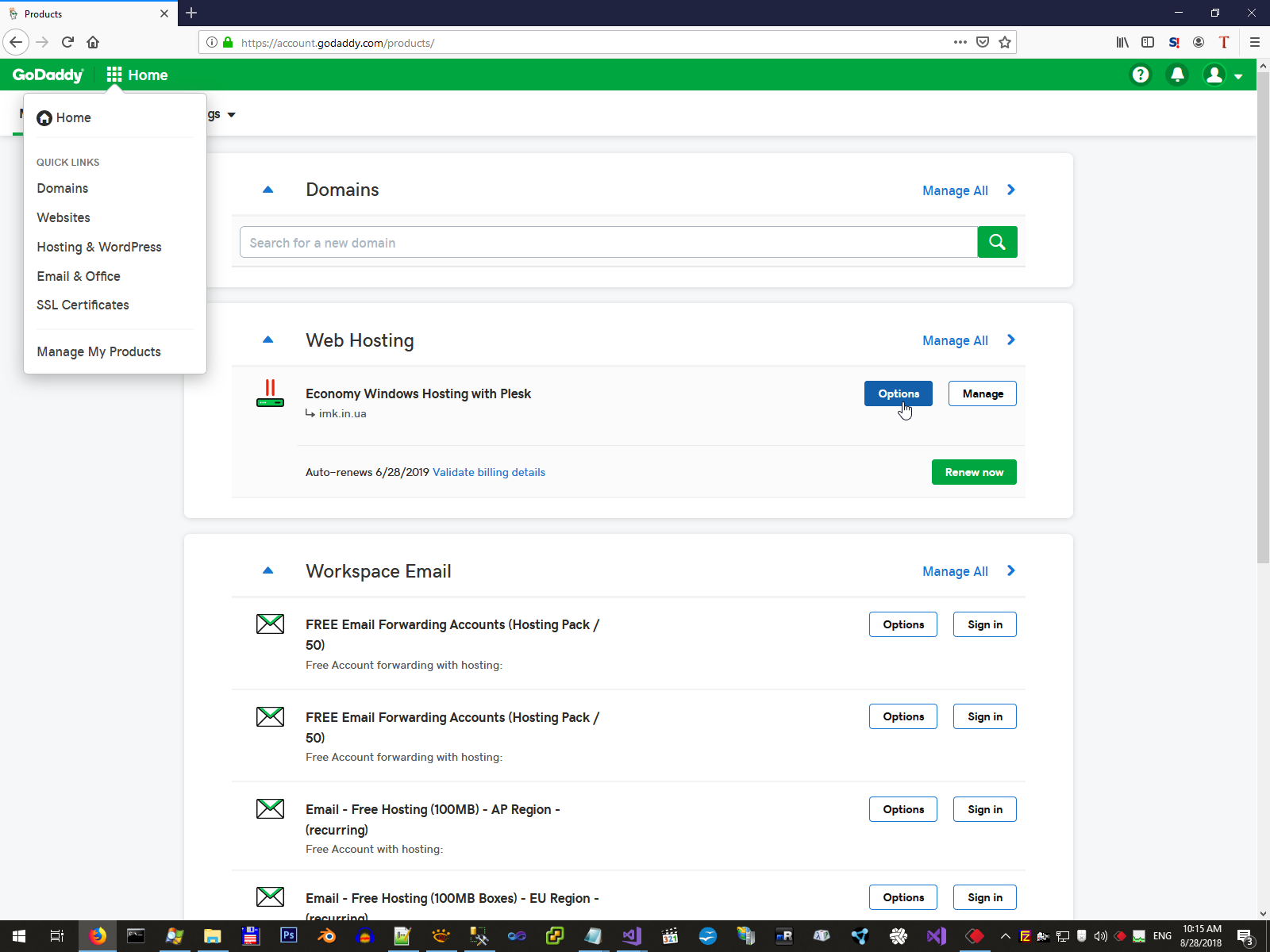Click the Renew now button
Viewport: 1270px width, 952px height.
974,472
